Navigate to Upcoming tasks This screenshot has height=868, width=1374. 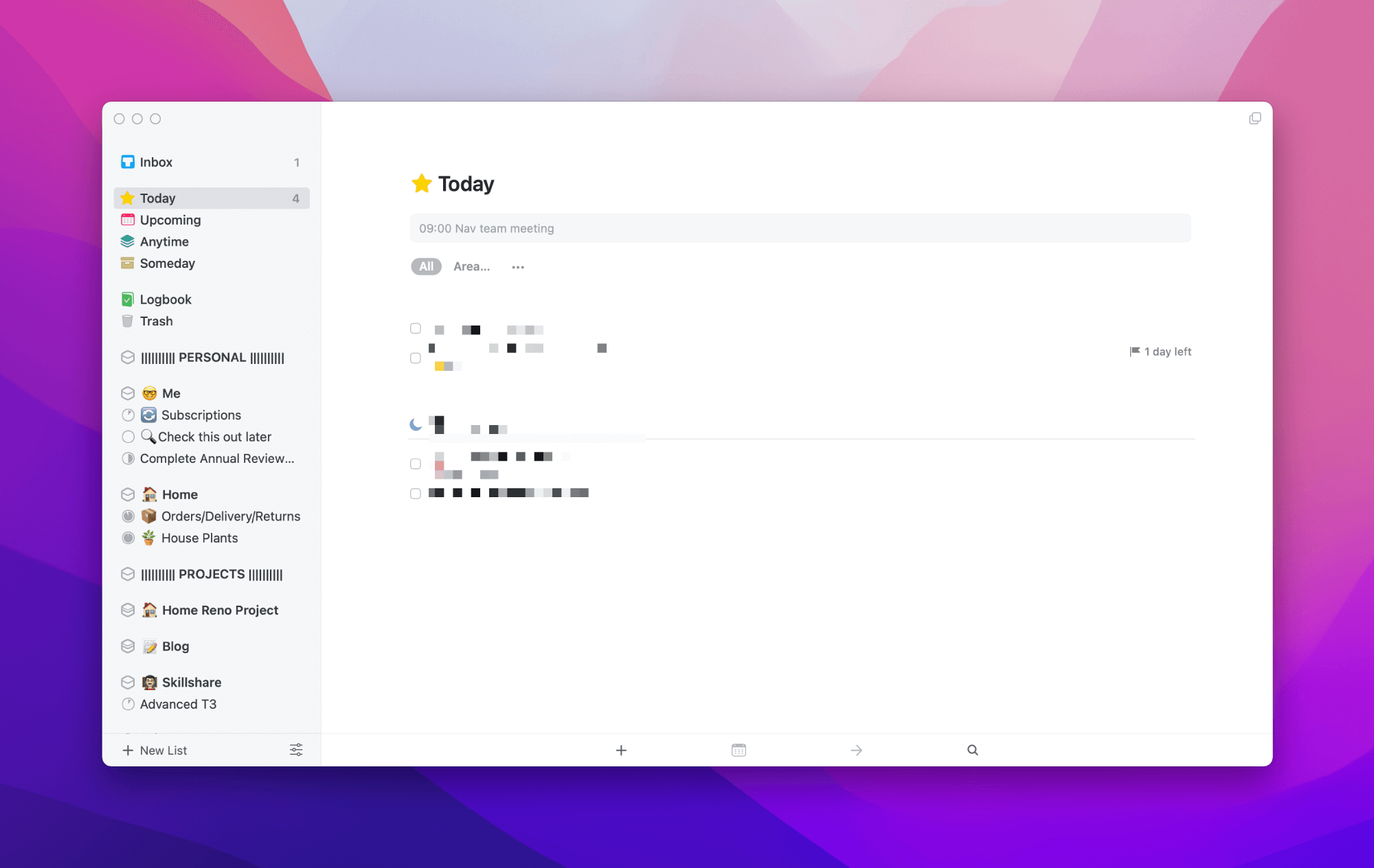tap(172, 219)
